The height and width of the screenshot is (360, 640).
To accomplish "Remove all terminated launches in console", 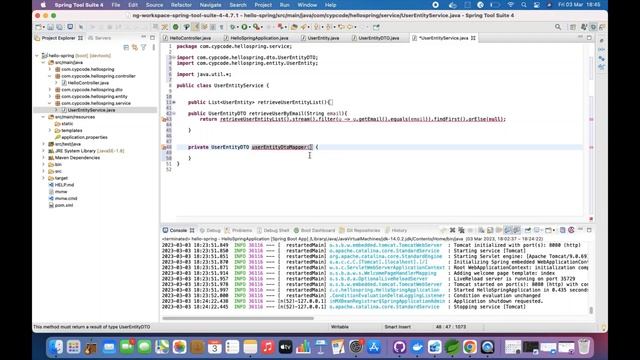I will [461, 230].
